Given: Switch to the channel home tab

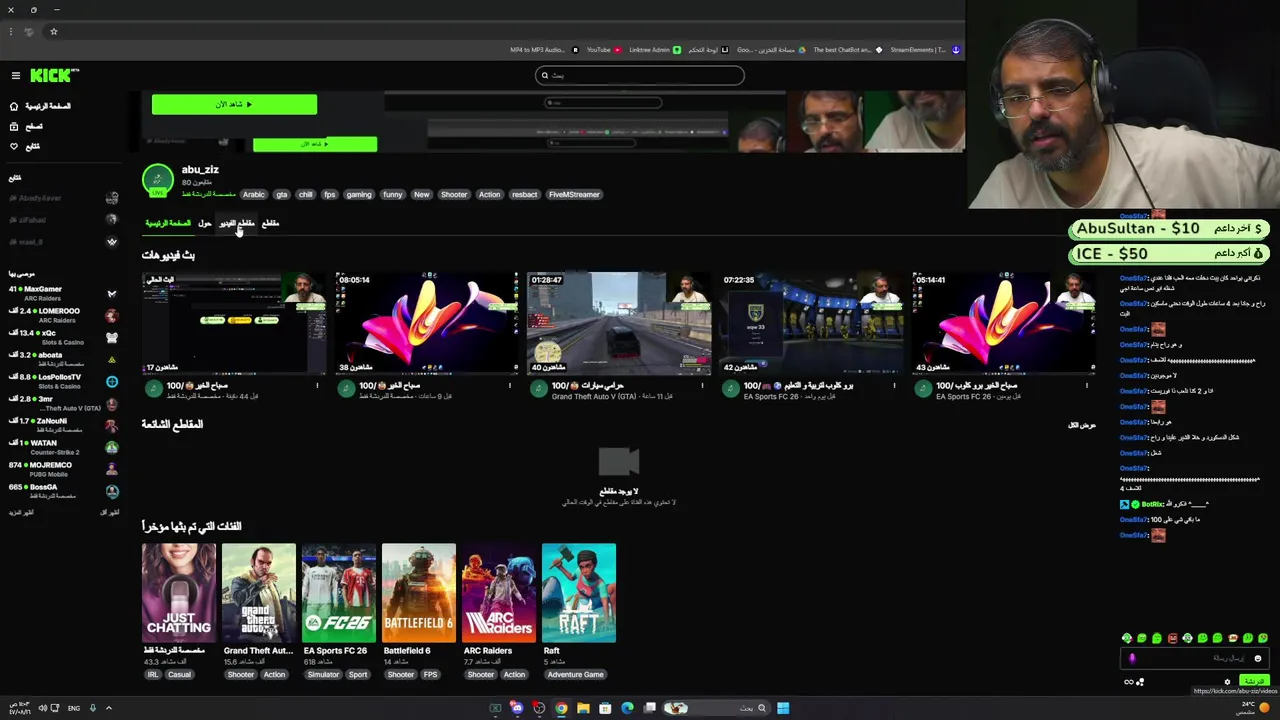Looking at the screenshot, I should click(x=168, y=223).
